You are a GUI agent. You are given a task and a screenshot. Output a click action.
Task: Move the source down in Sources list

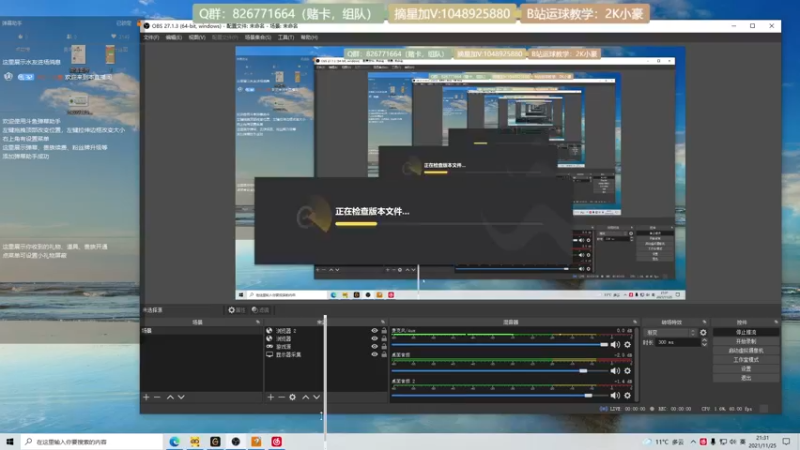pos(316,397)
